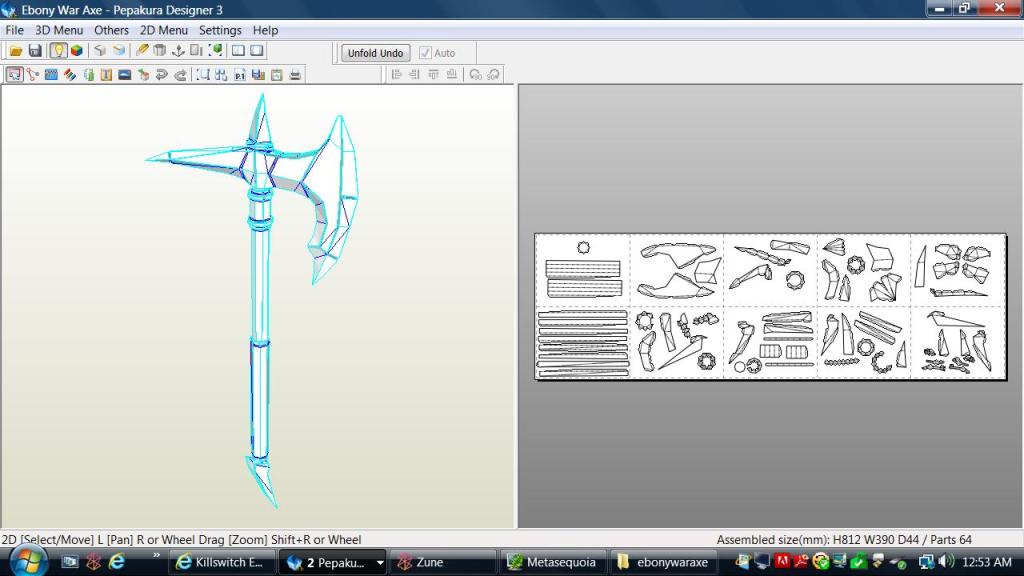The height and width of the screenshot is (576, 1024).
Task: Click the align left icon
Action: [396, 75]
